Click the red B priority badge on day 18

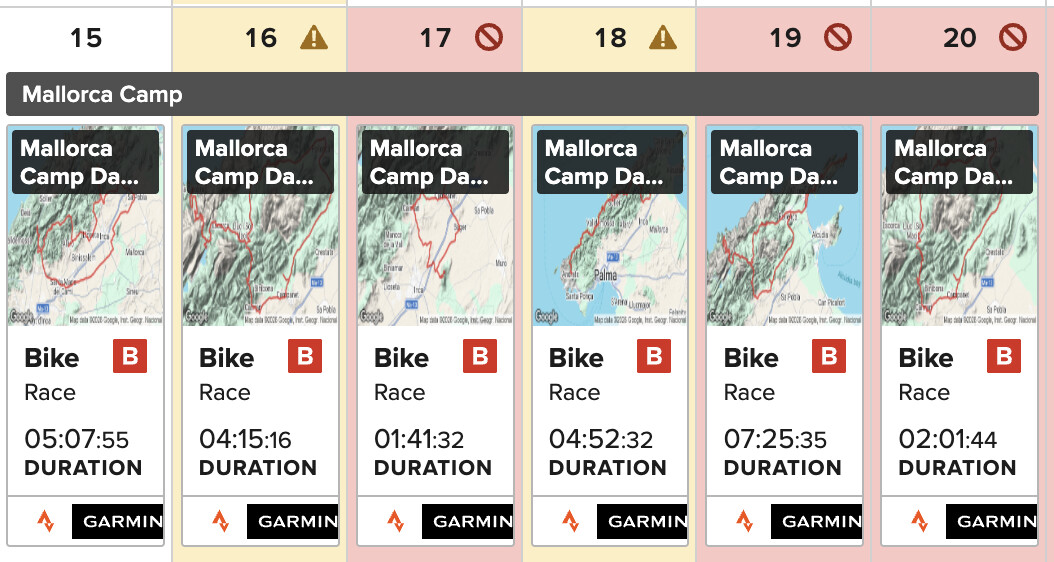click(x=654, y=356)
